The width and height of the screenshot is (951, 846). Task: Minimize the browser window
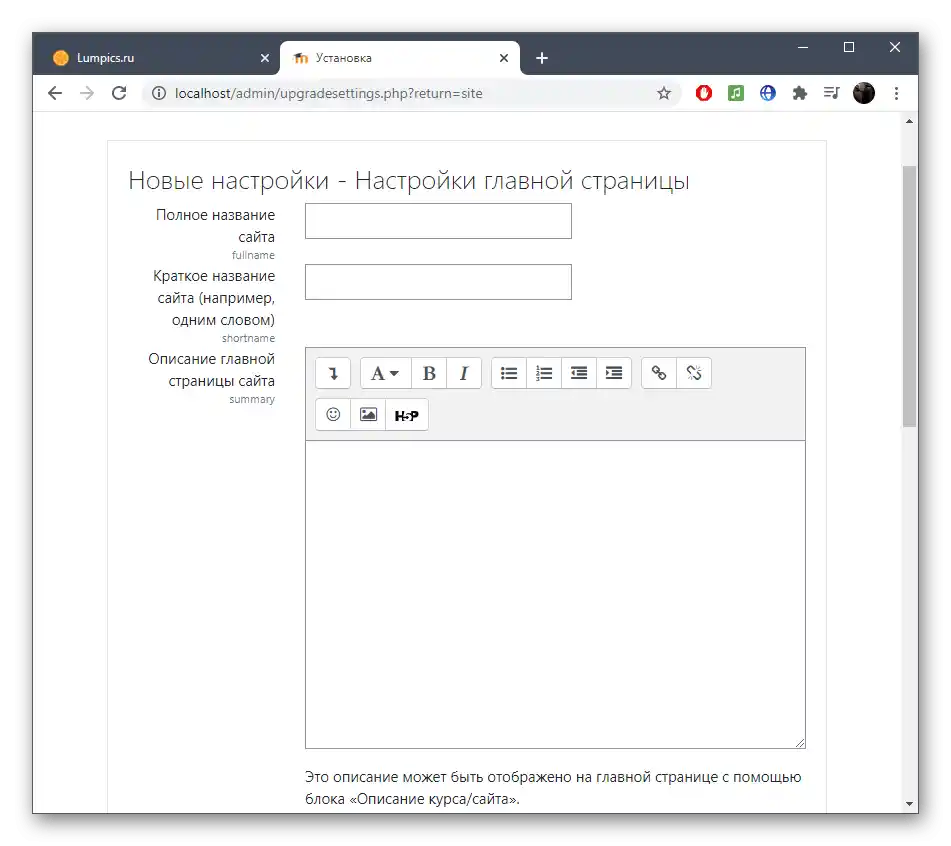tap(803, 47)
